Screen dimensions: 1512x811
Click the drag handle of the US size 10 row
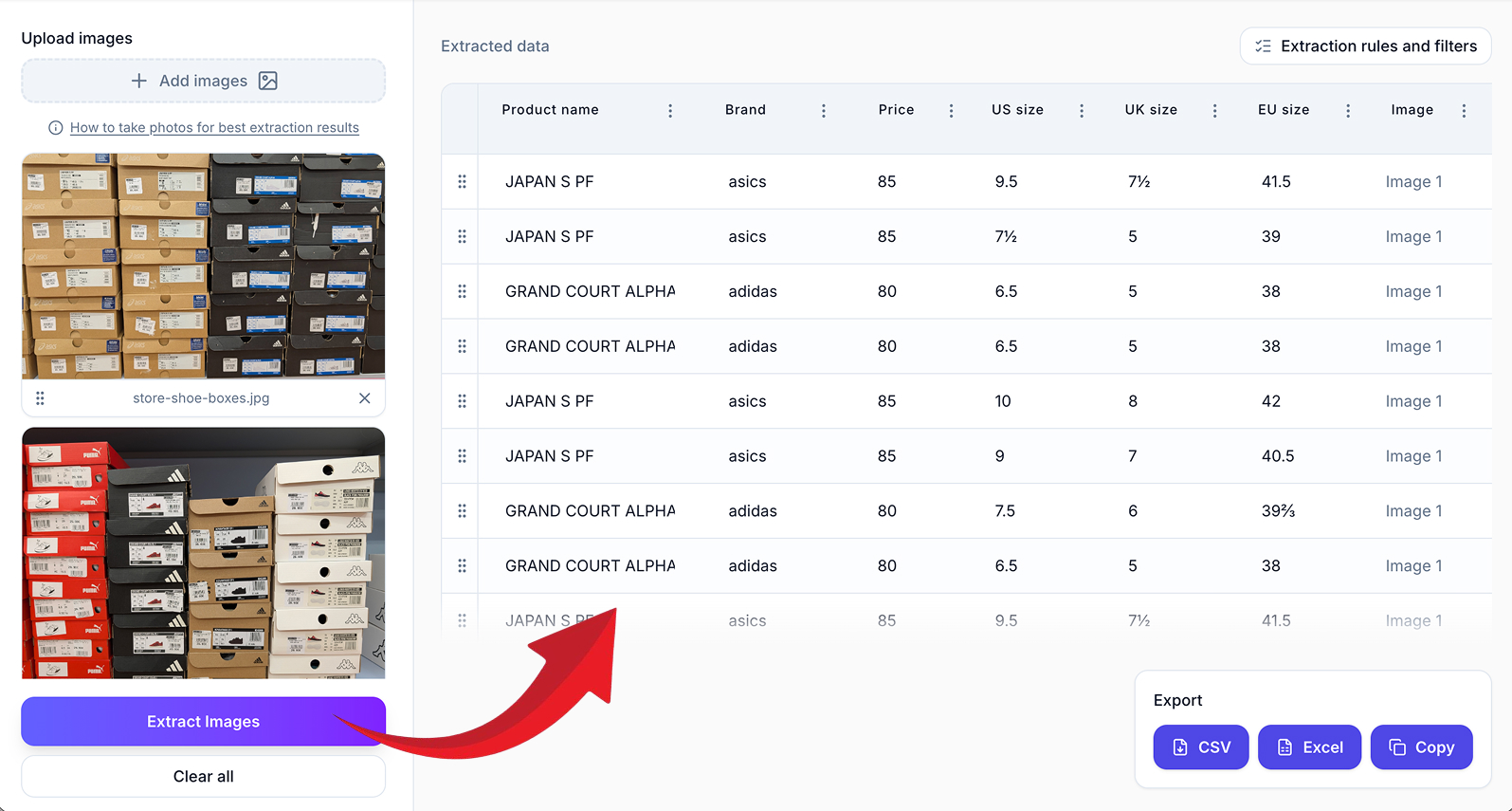tap(463, 401)
